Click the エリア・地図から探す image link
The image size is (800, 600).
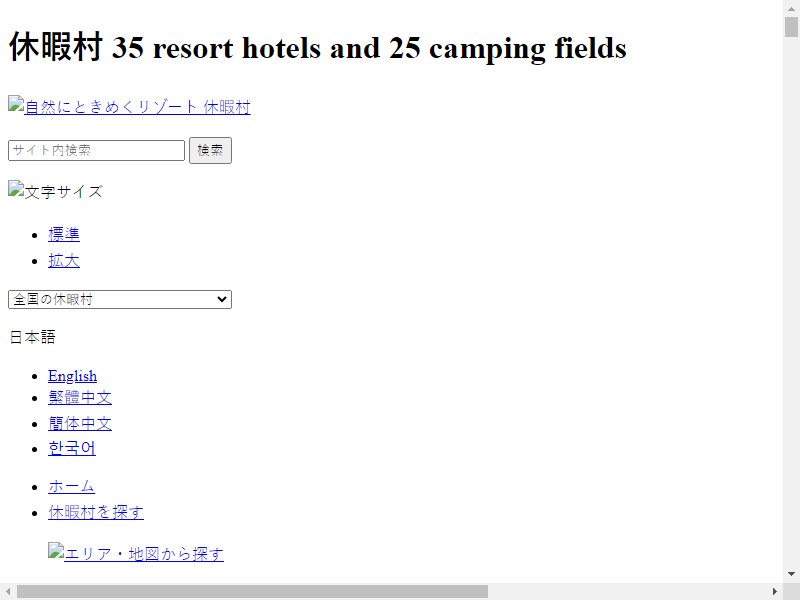tap(136, 553)
